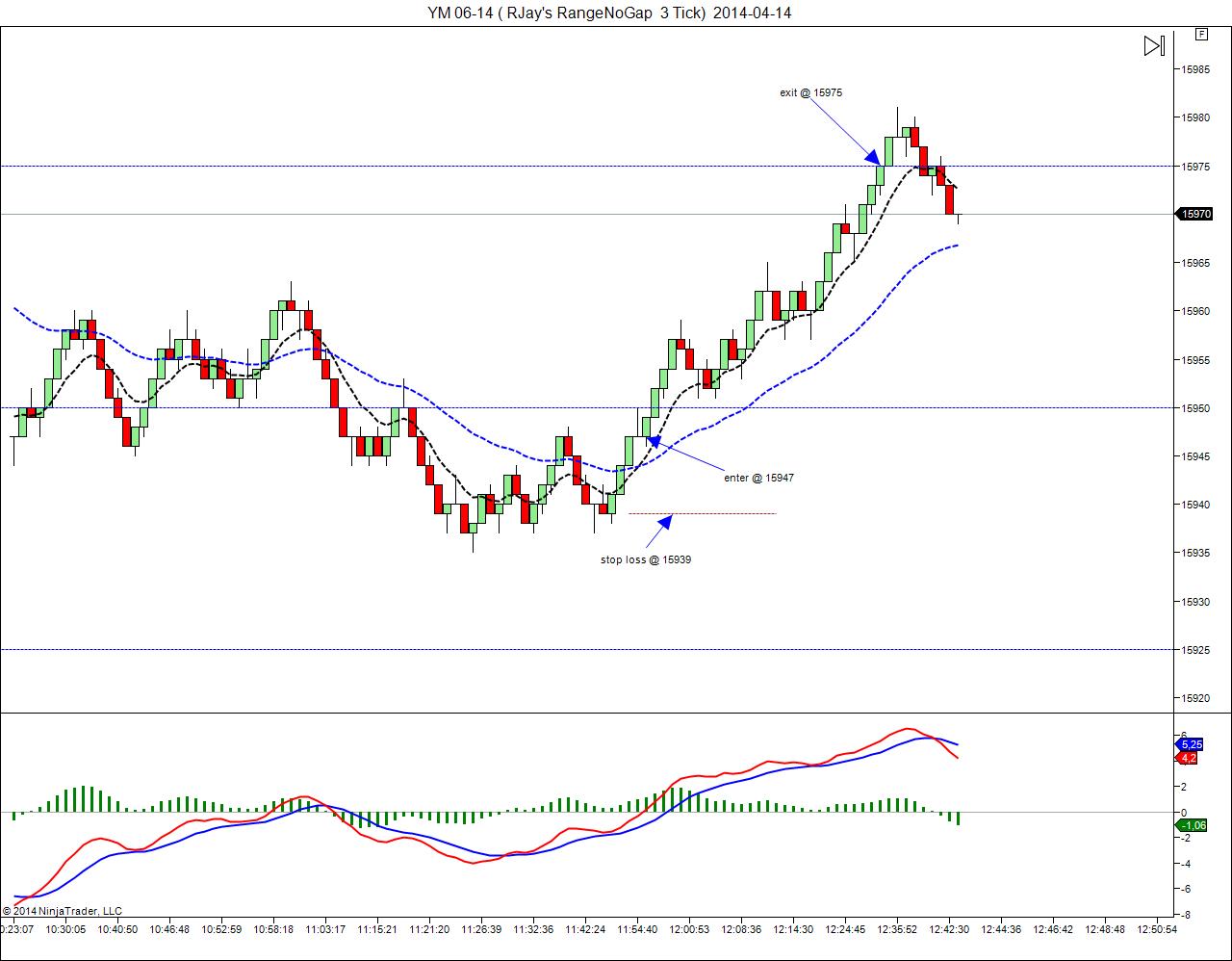1232x961 pixels.
Task: Click the 12:35:52 time axis label
Action: [x=897, y=930]
